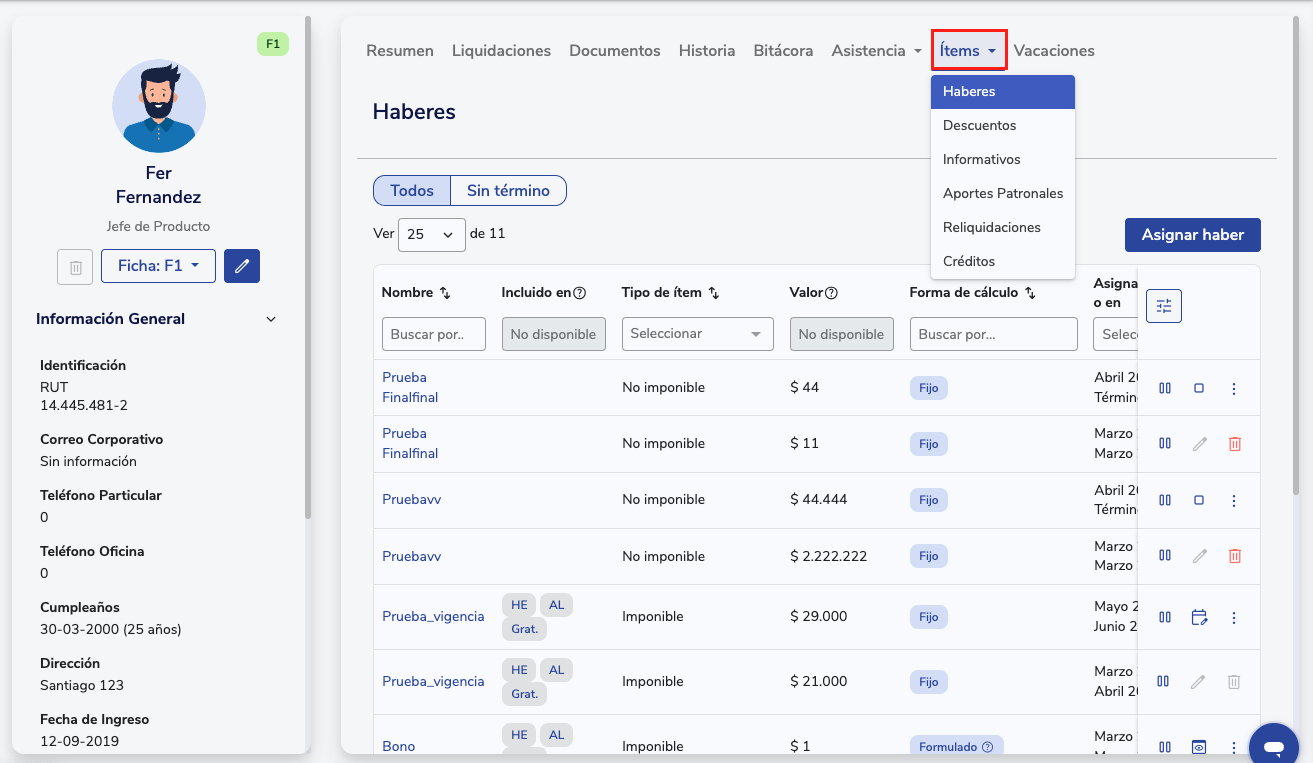The image size is (1313, 763).
Task: Select the Todos filter toggle
Action: (x=412, y=191)
